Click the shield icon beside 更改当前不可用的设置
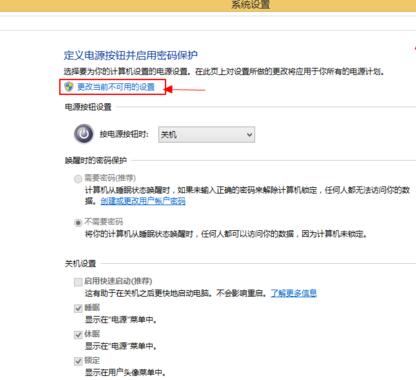The width and height of the screenshot is (416, 380). coord(69,87)
